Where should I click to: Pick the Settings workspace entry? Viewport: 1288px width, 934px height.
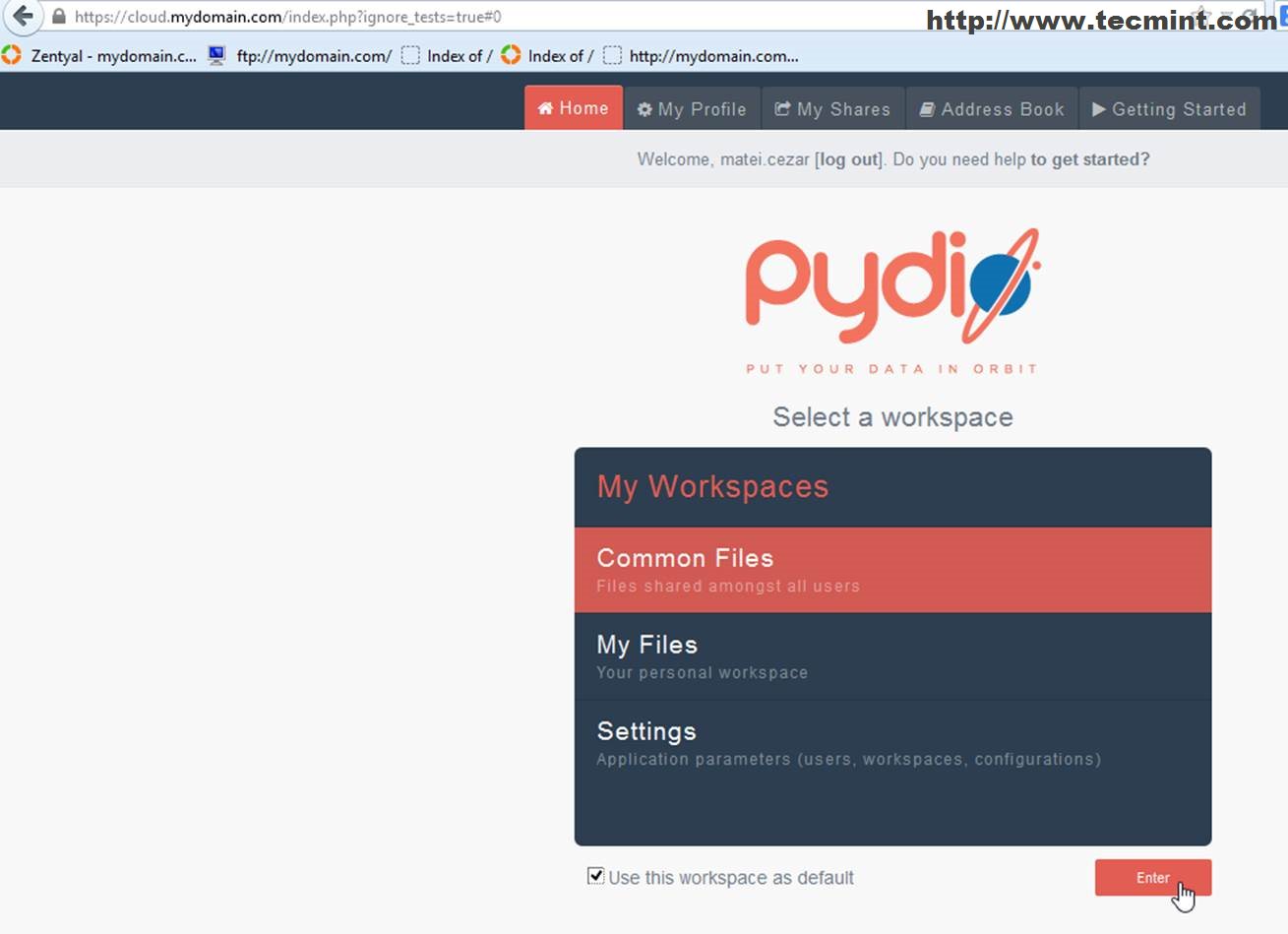[x=892, y=743]
